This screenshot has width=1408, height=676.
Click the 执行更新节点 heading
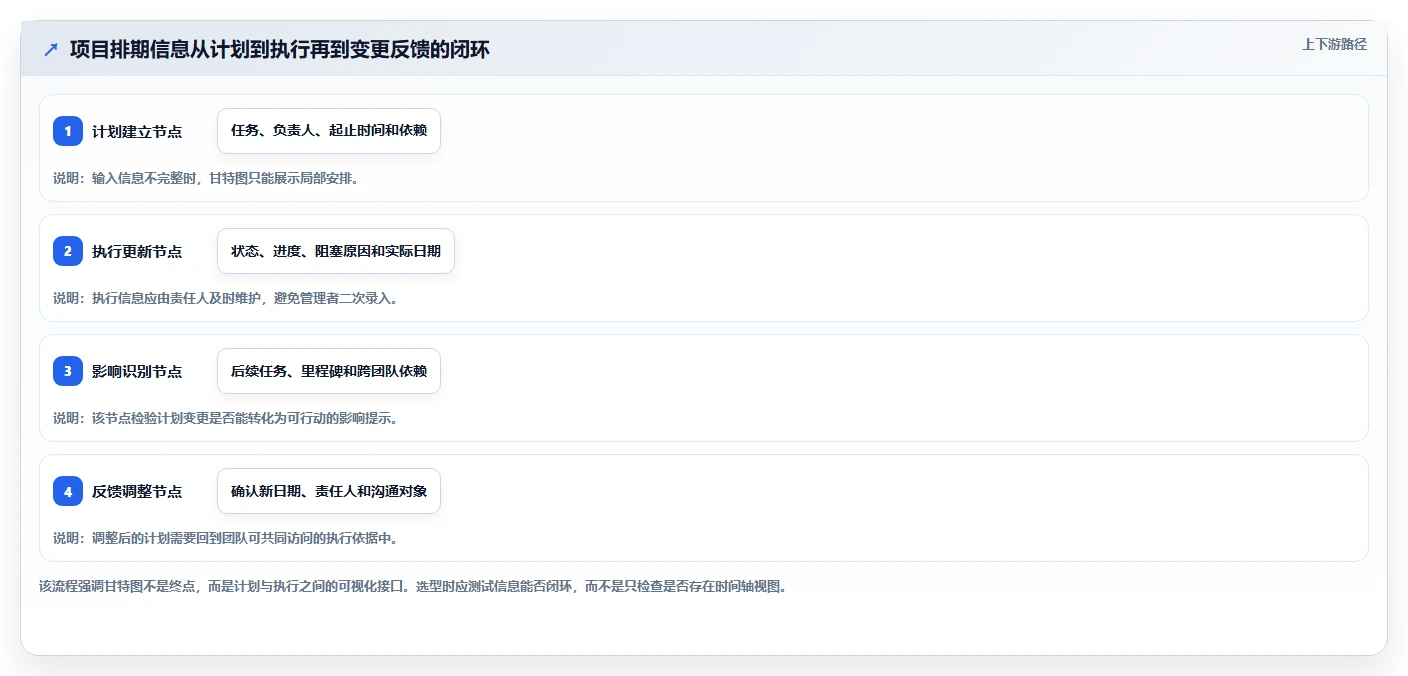pos(137,251)
